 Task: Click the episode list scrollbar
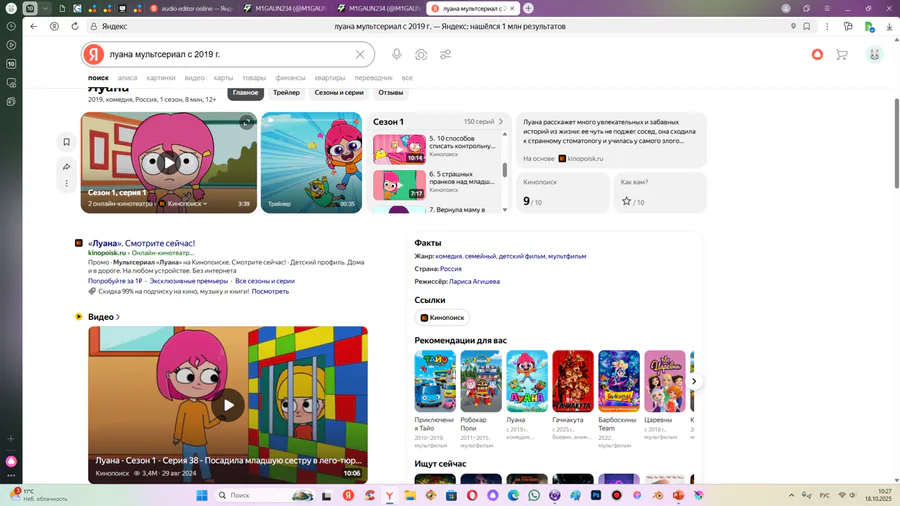(x=505, y=170)
